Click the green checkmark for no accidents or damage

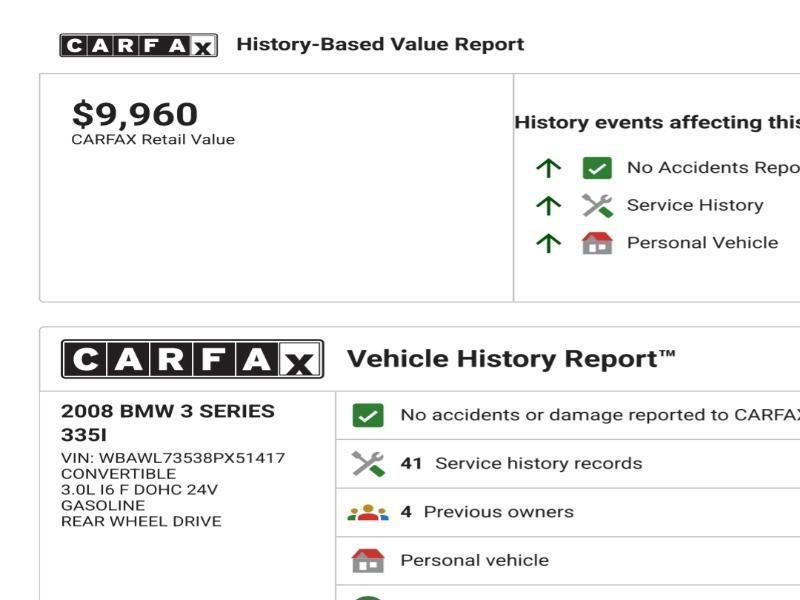click(368, 415)
